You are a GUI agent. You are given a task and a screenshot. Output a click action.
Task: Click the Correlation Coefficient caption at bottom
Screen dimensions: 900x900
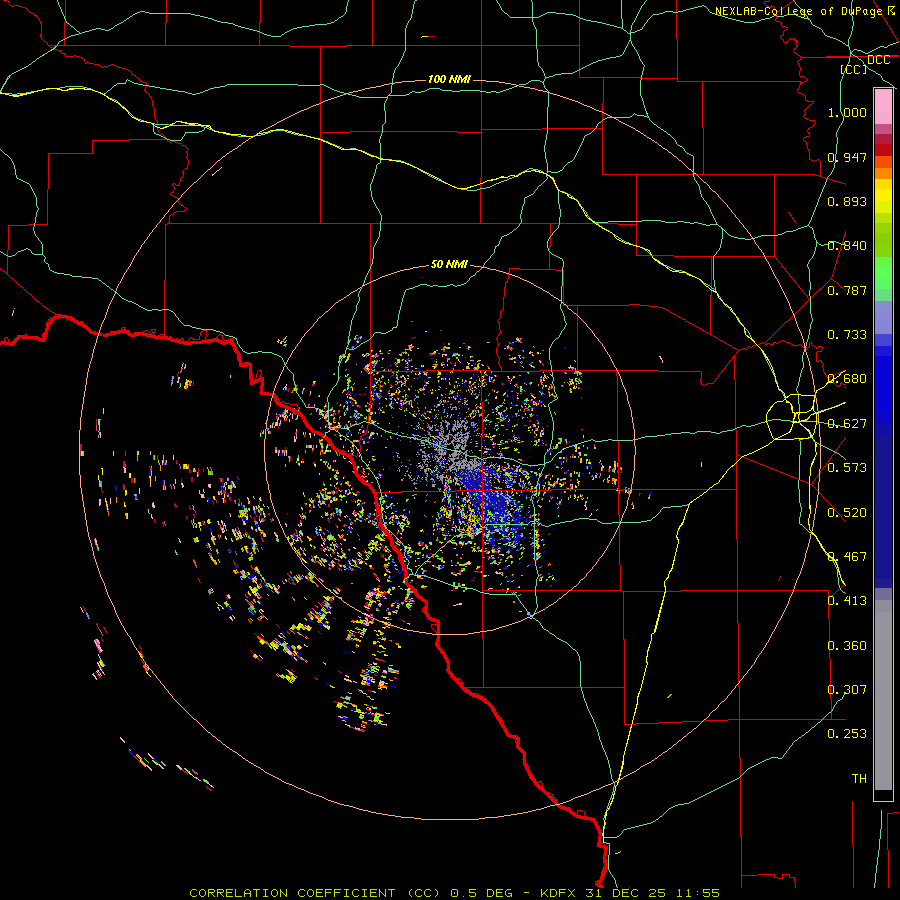click(x=454, y=893)
